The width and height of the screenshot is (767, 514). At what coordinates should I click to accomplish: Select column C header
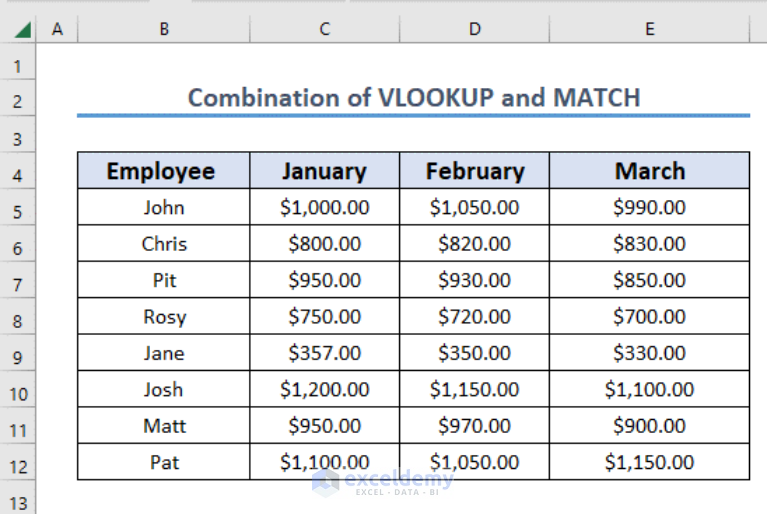(325, 29)
